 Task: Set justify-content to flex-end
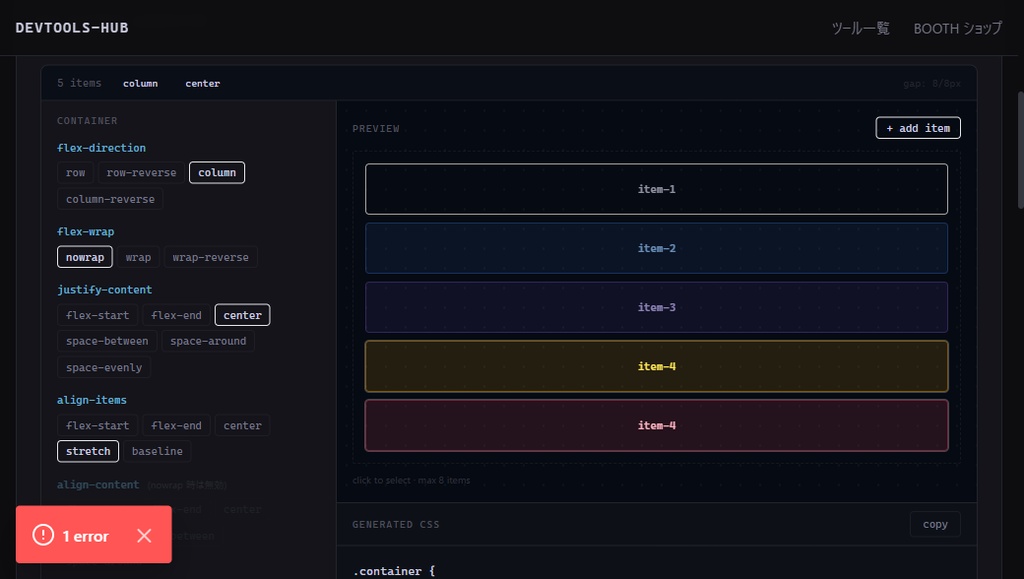click(x=176, y=315)
